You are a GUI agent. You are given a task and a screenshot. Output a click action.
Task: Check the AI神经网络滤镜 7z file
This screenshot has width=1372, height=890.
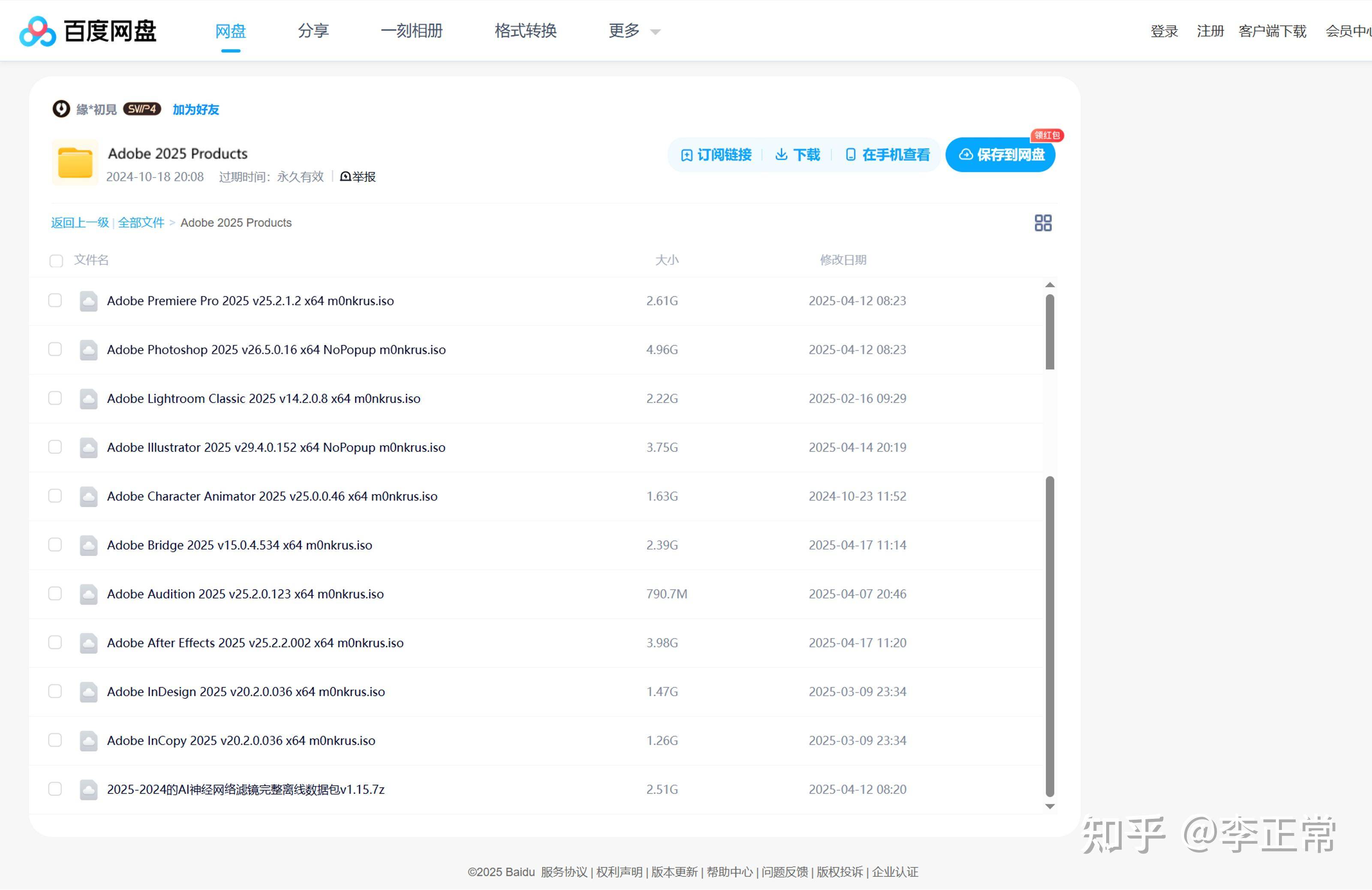pos(55,789)
